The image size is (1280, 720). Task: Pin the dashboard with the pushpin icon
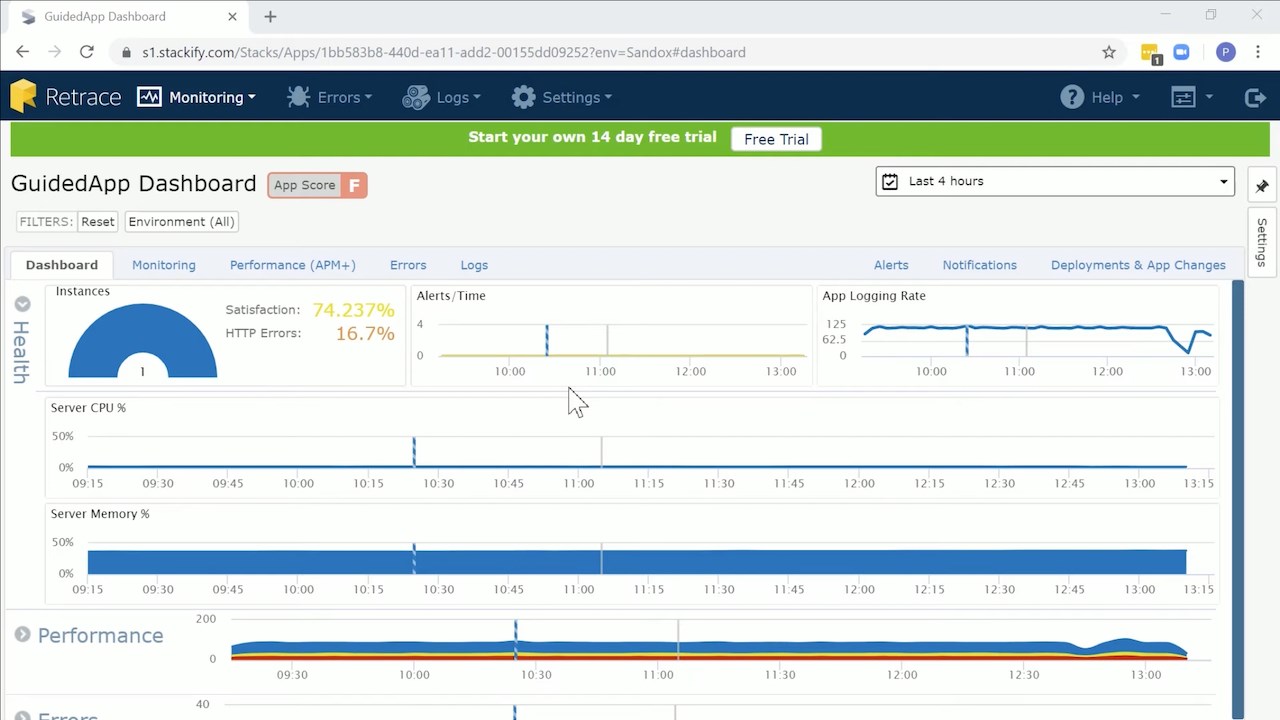tap(1262, 186)
